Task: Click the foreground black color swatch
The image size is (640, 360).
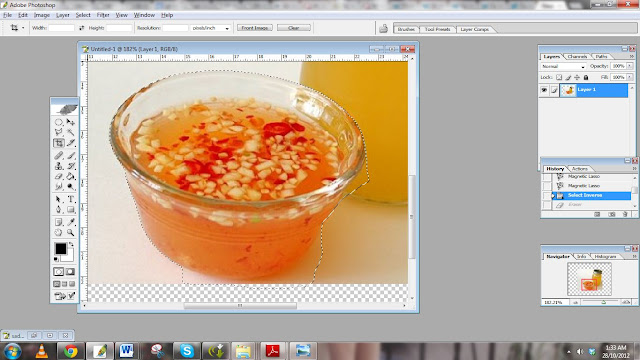Action: 60,248
